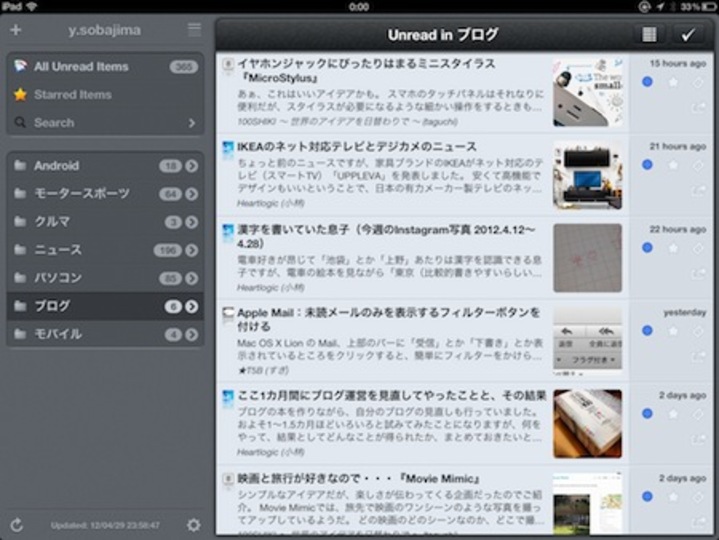Expand the パソコン folder arrow
The image size is (719, 540).
(192, 278)
